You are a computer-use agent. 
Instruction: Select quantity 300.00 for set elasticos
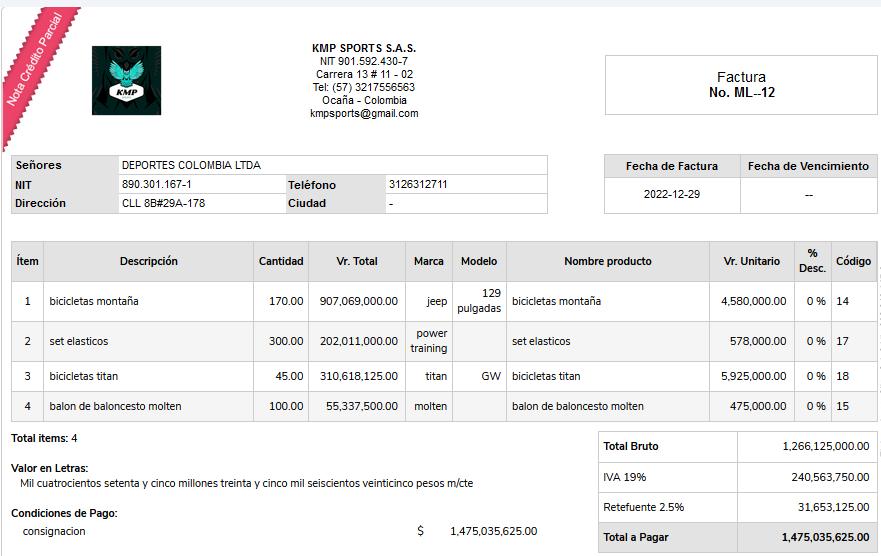(x=286, y=341)
